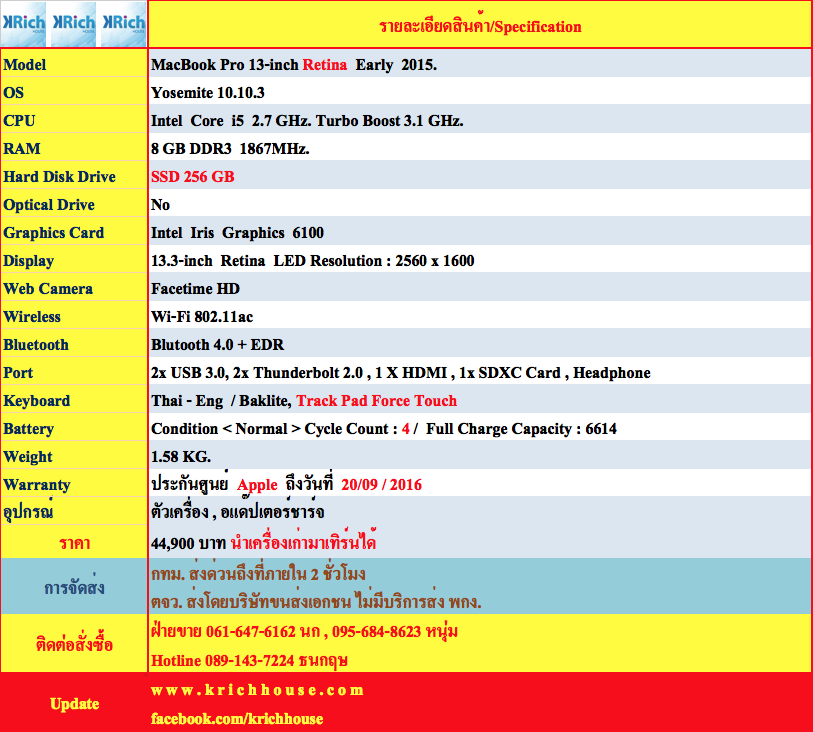Select the Hard Disk Drive label
This screenshot has width=813, height=732.
pos(74,177)
